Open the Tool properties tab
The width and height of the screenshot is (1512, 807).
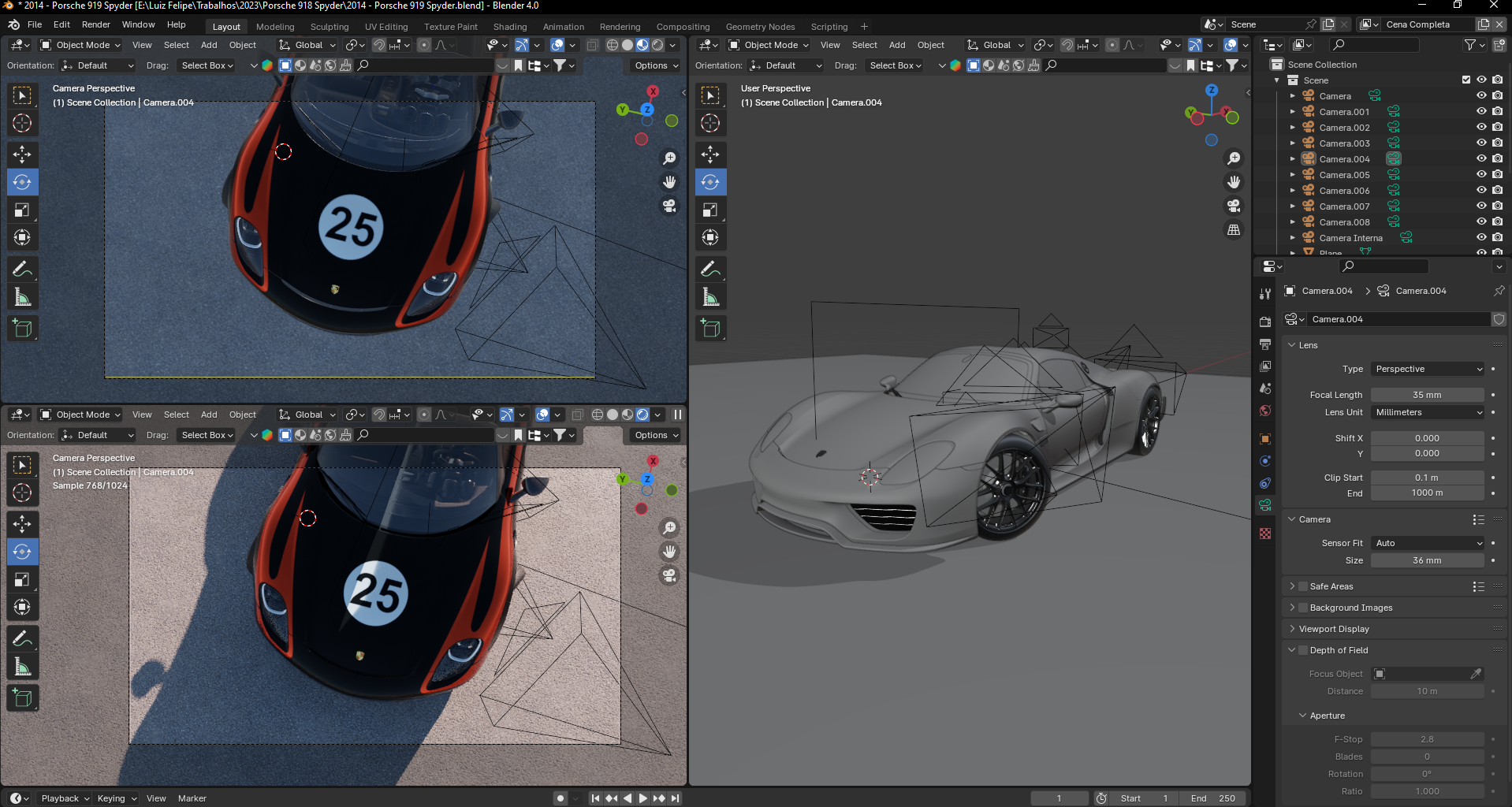click(1265, 293)
